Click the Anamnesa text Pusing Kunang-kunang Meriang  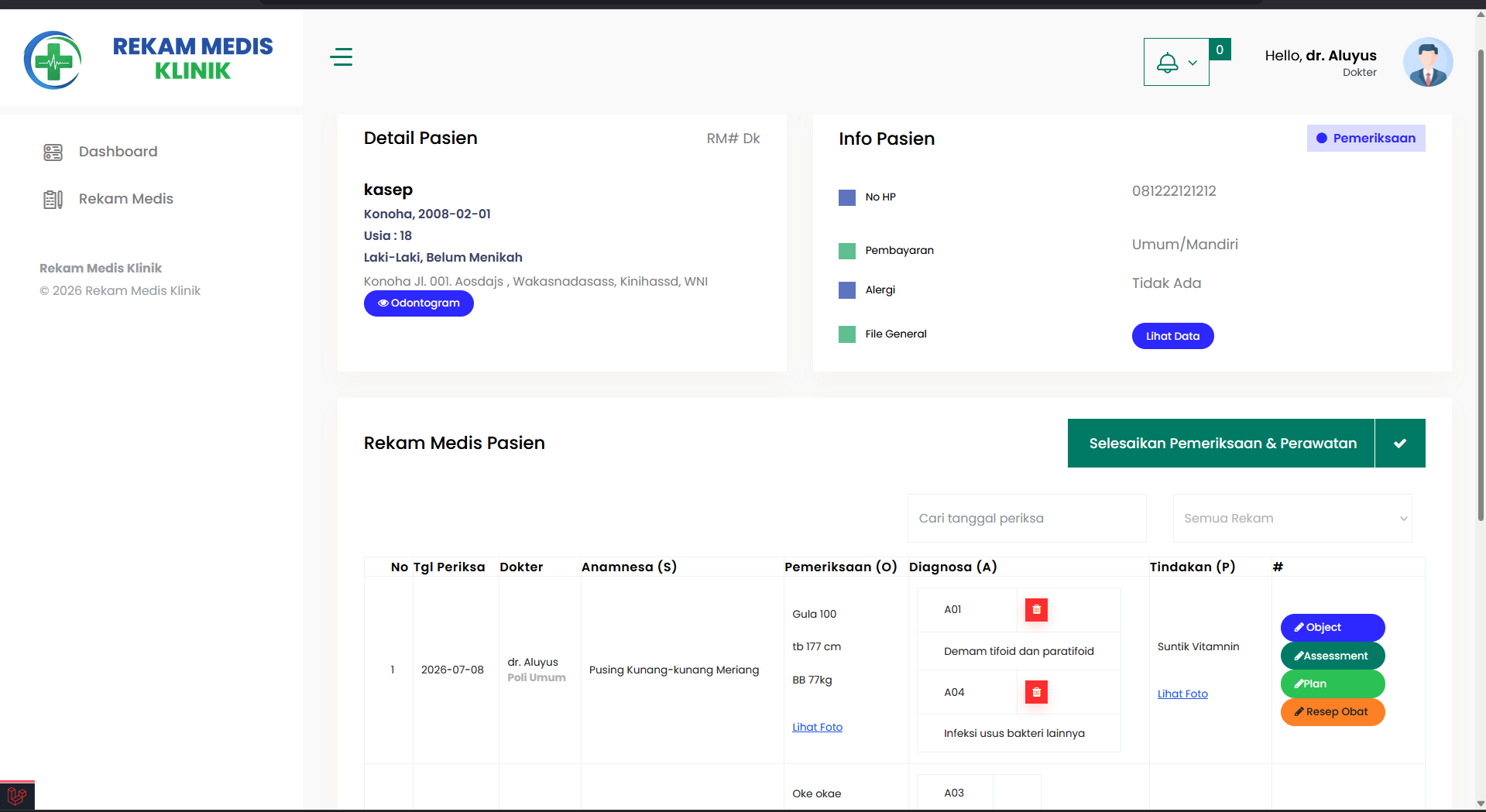pos(674,670)
